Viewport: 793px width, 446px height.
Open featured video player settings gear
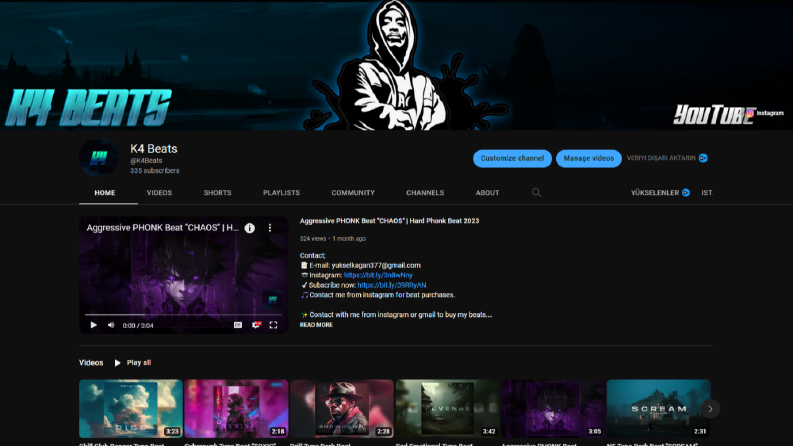[256, 325]
